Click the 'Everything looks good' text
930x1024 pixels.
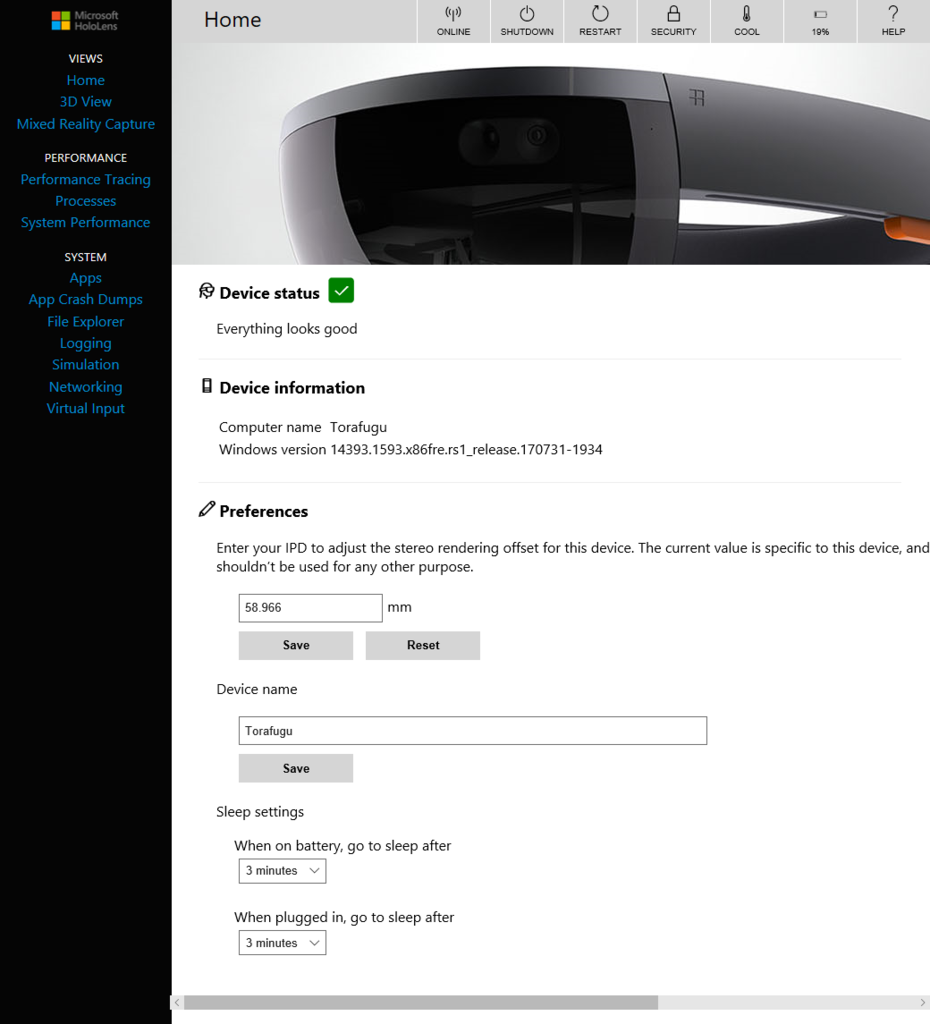(287, 329)
